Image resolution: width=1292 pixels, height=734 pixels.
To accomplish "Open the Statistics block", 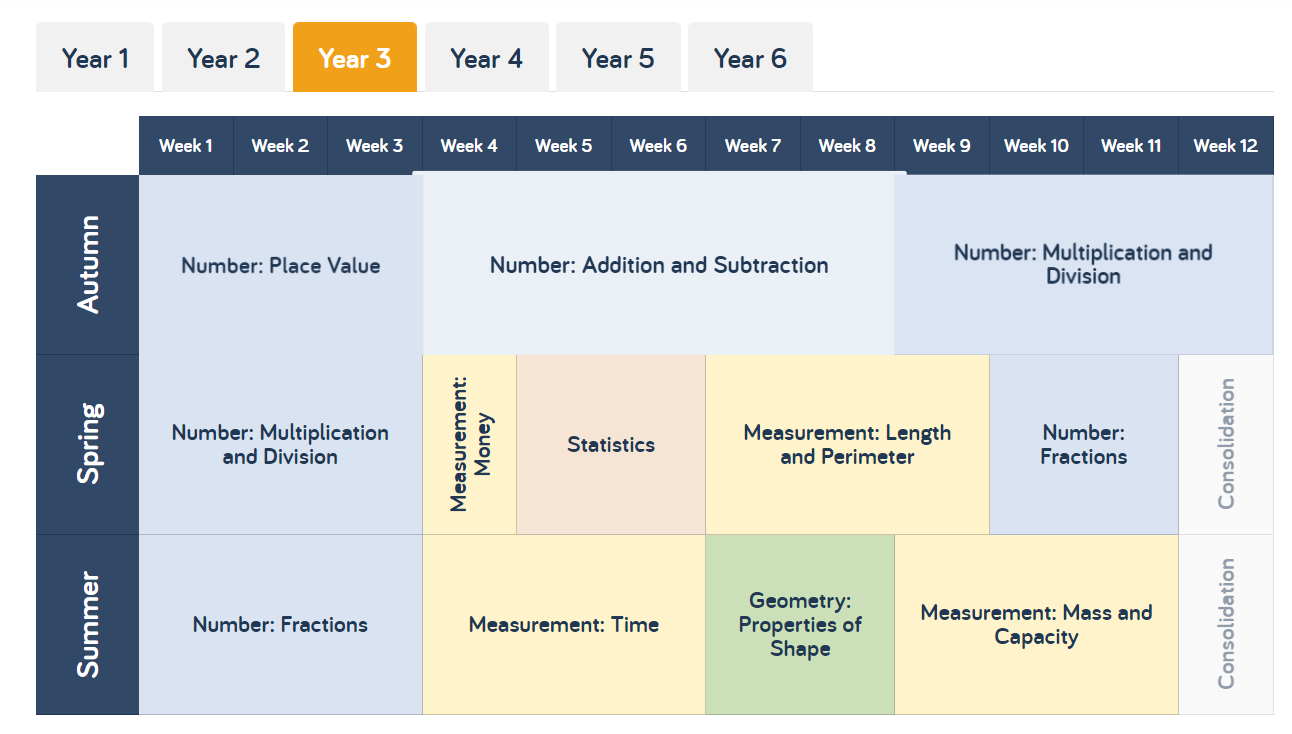I will pos(611,445).
